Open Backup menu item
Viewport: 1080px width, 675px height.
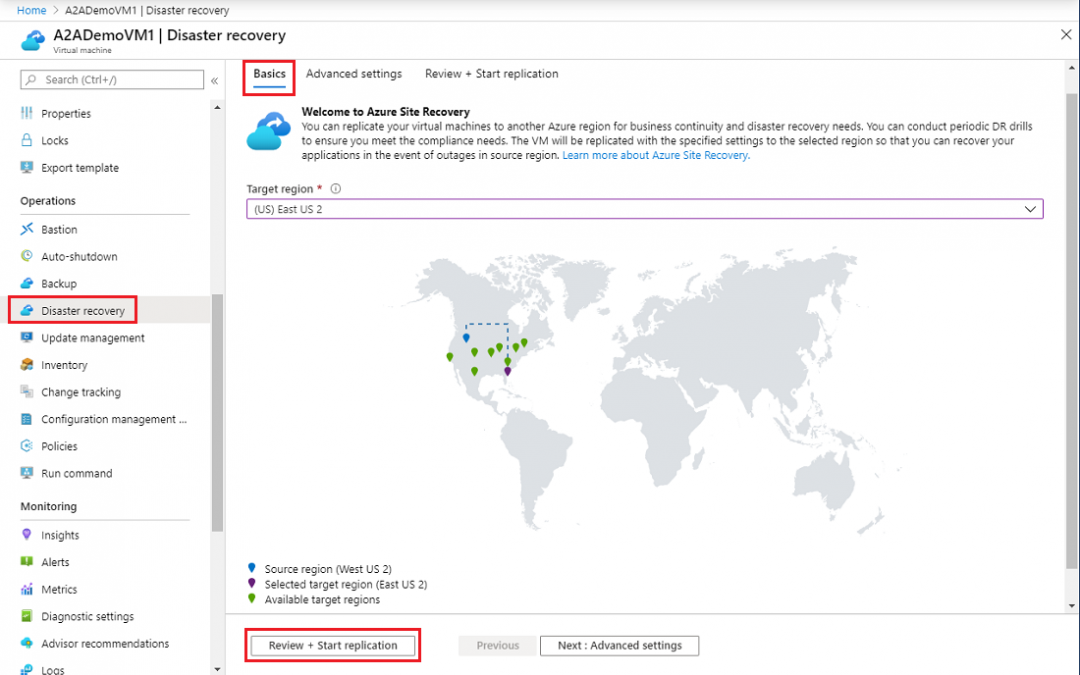click(x=59, y=284)
